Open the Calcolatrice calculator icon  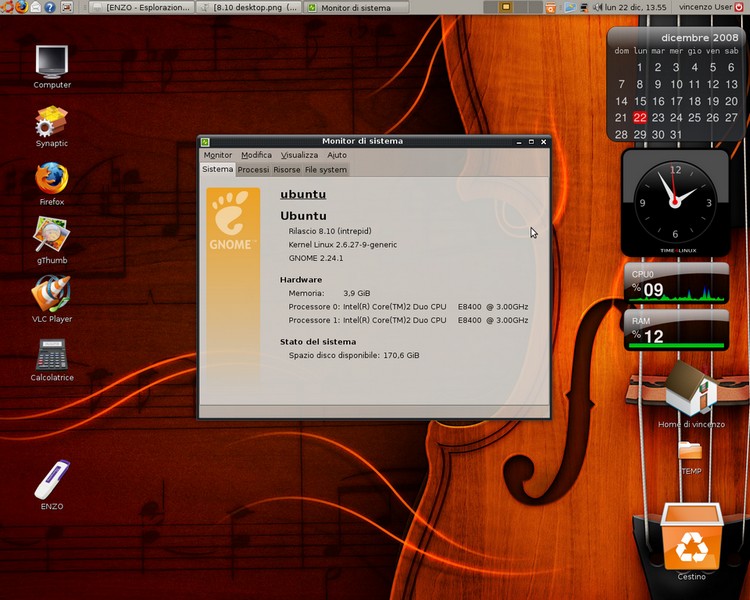click(x=52, y=360)
